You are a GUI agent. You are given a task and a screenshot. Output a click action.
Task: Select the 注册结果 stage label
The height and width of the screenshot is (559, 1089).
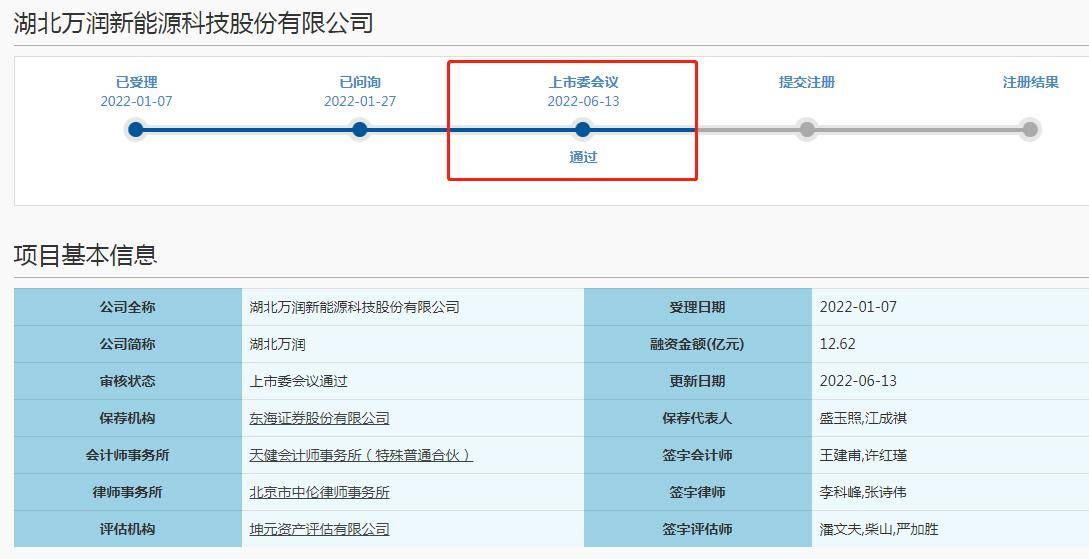click(x=1031, y=82)
